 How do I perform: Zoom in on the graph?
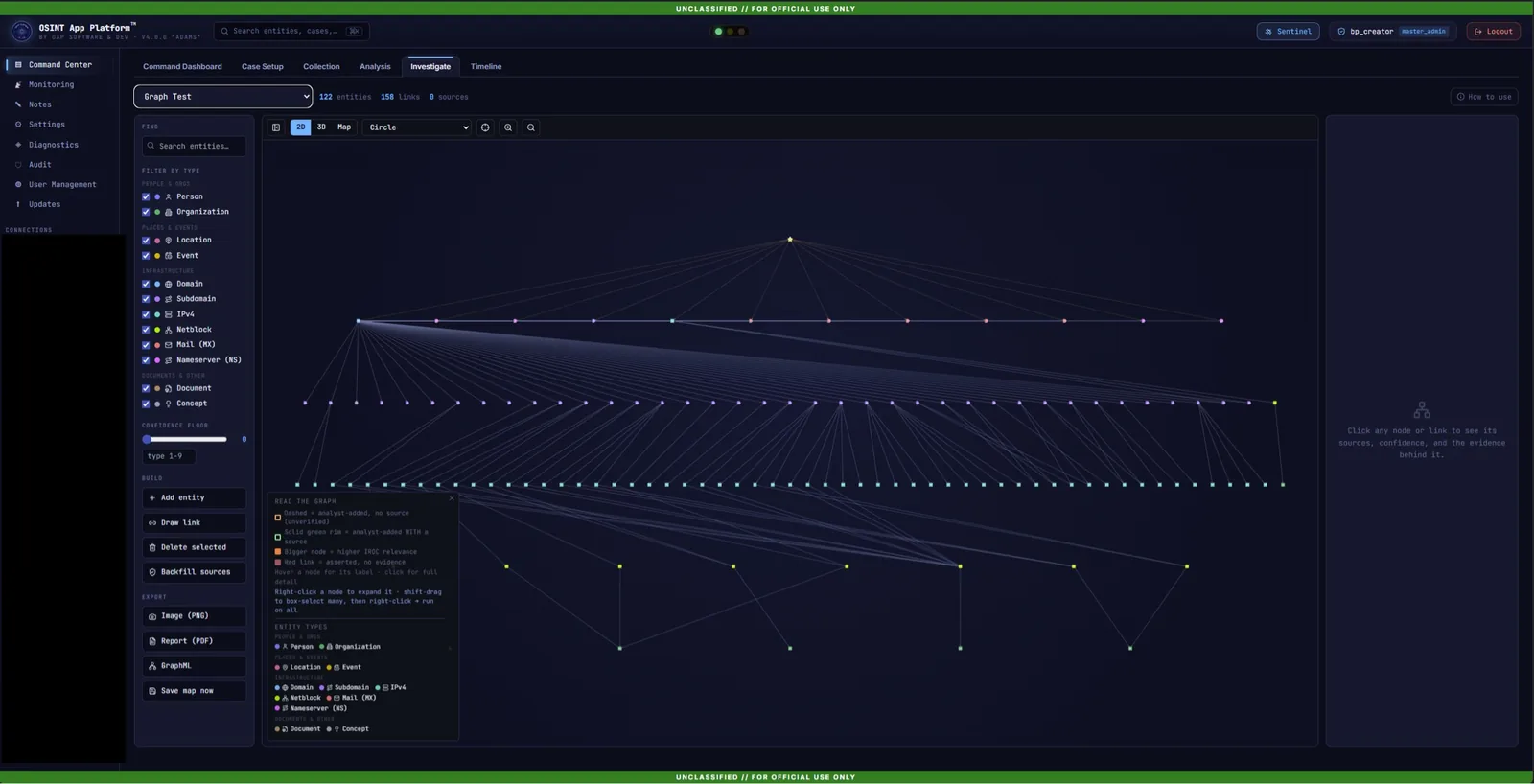pos(508,127)
